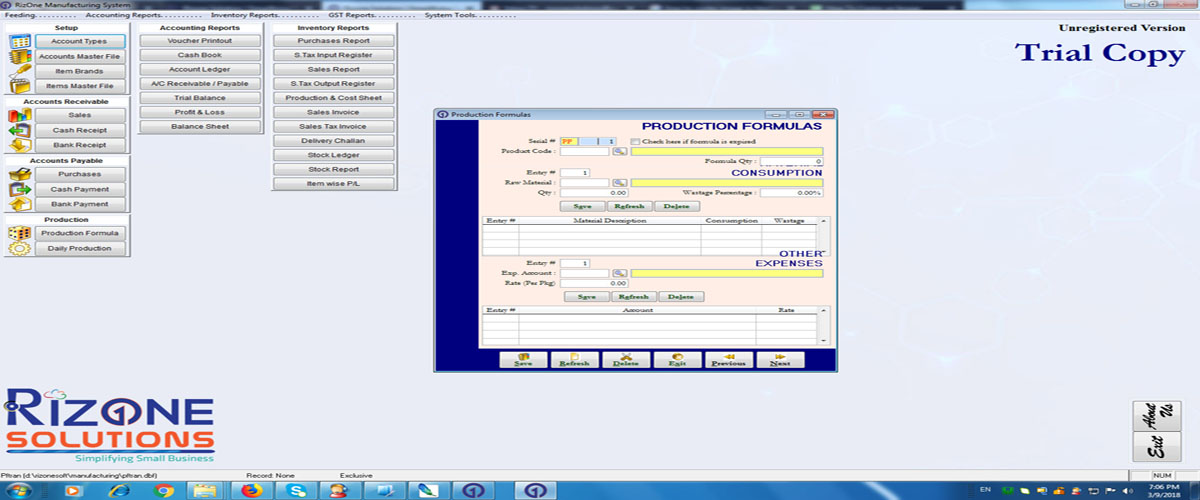Click the Voucher Printout button
Image resolution: width=1200 pixels, height=500 pixels.
(x=200, y=41)
